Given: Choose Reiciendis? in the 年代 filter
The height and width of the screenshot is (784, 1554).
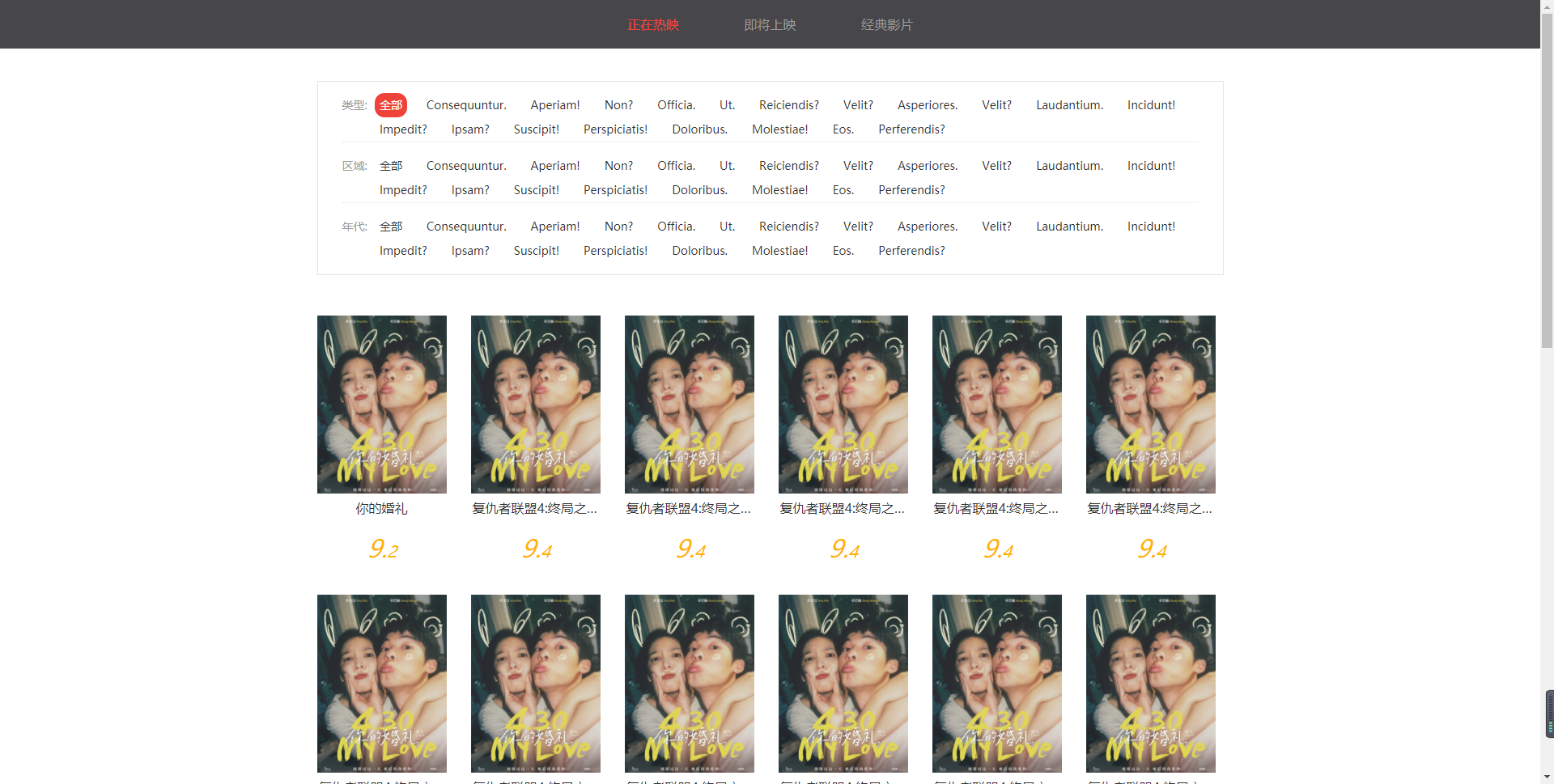Looking at the screenshot, I should point(789,227).
